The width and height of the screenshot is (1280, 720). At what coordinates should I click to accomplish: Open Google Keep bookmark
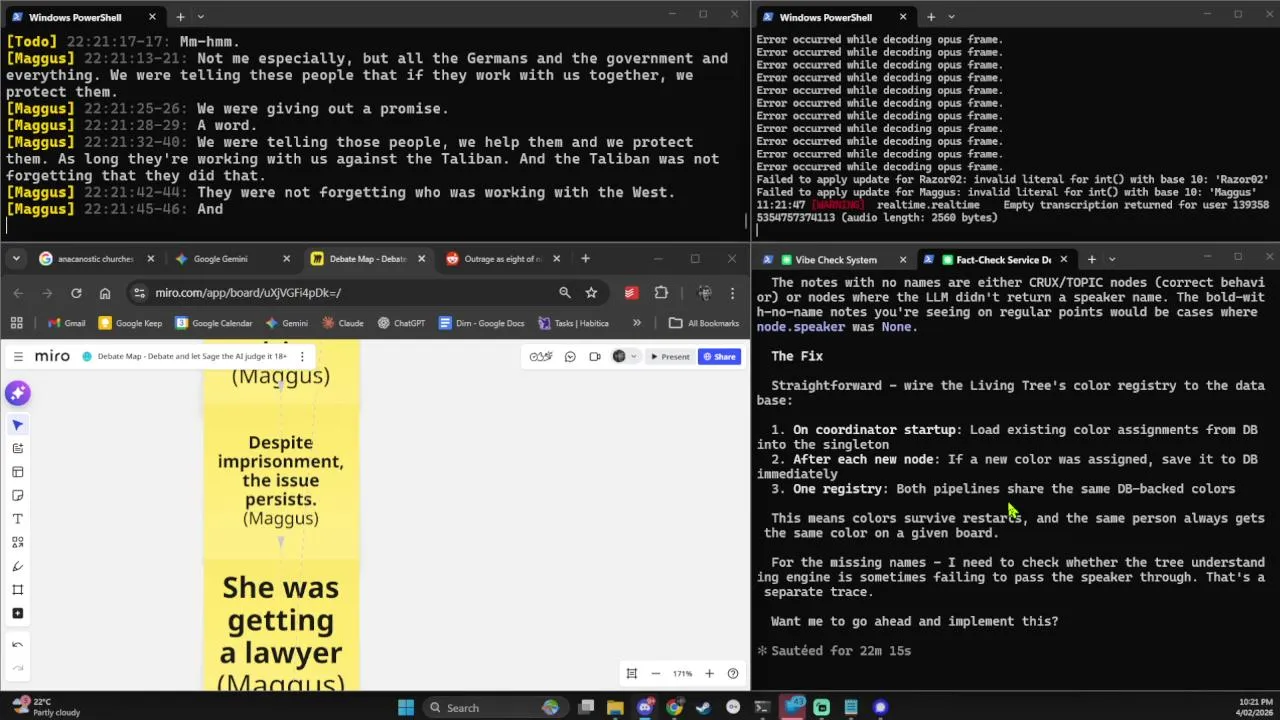pos(130,323)
